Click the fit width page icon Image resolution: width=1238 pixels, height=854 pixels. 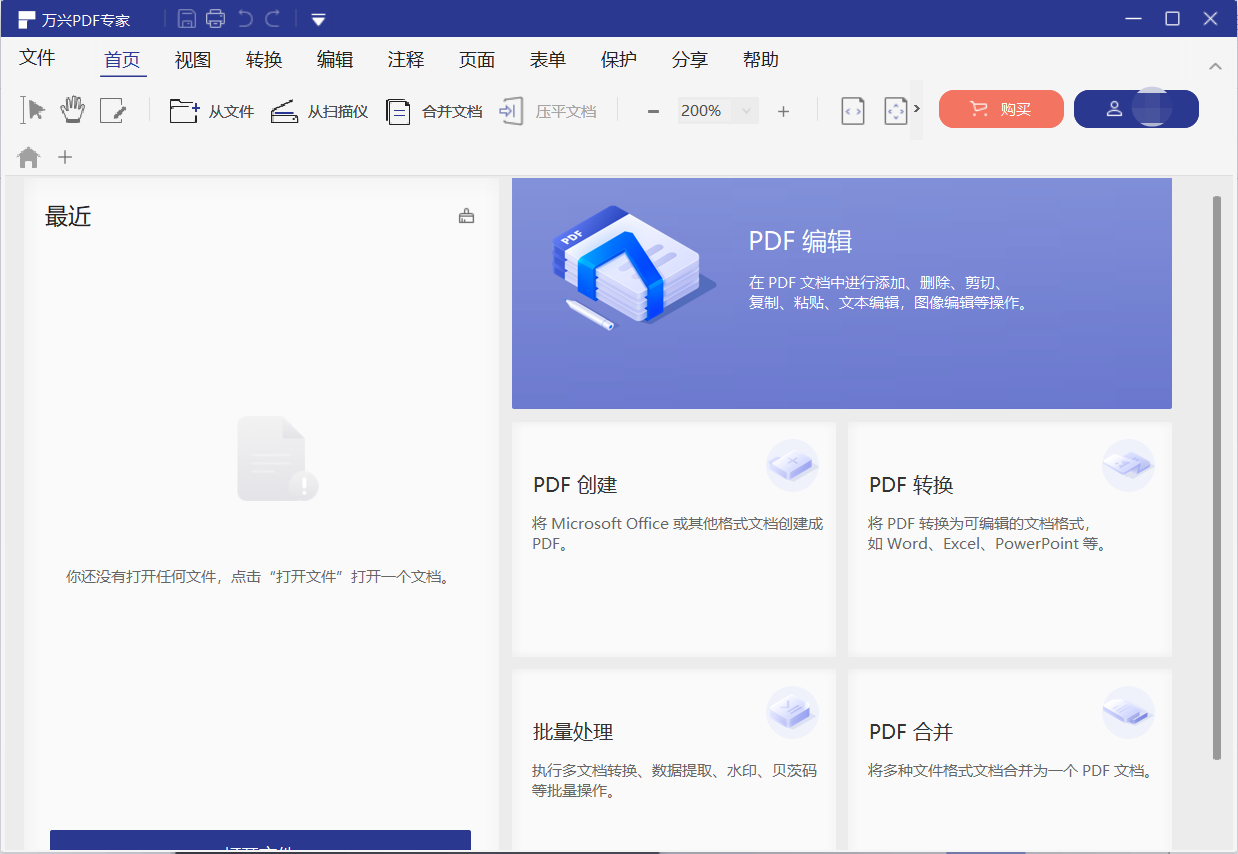point(852,111)
